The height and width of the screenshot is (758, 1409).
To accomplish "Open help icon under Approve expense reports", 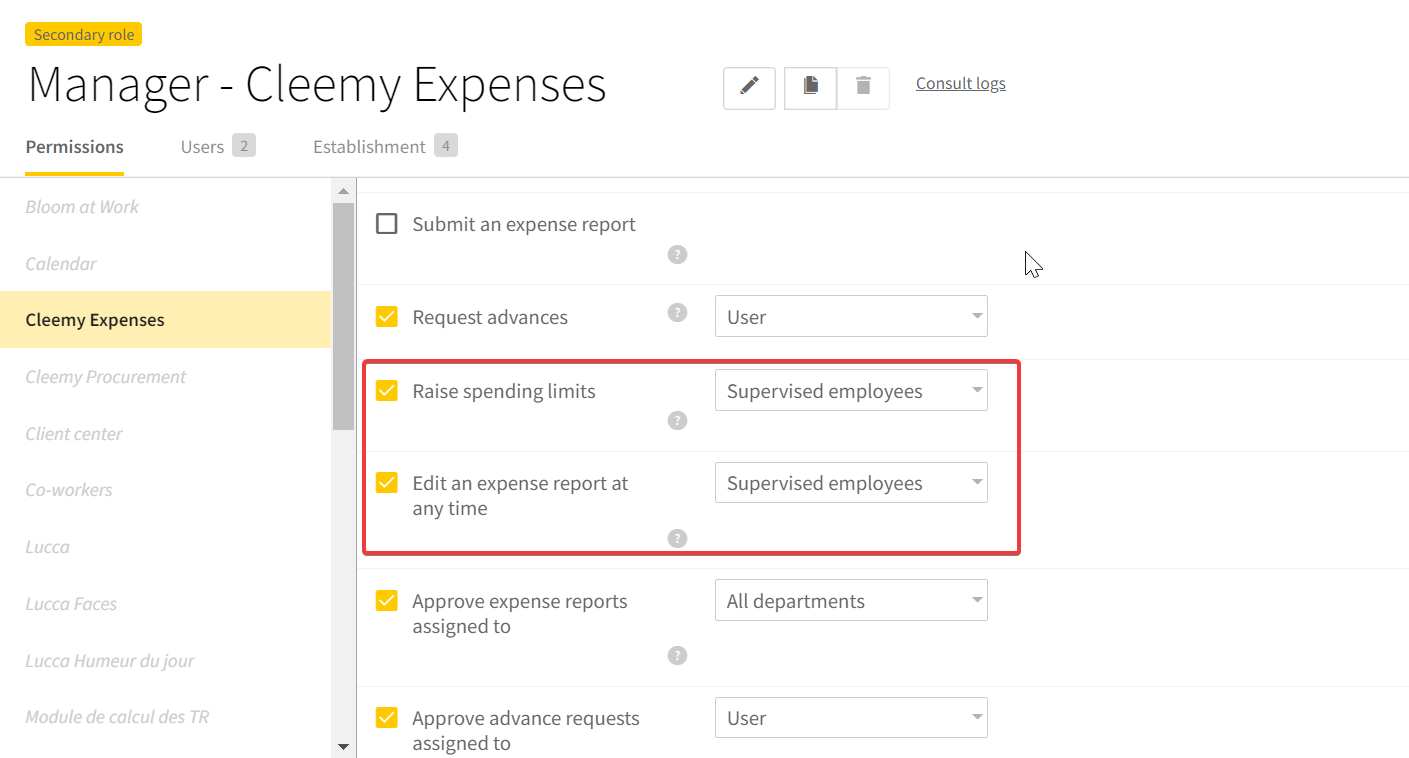I will pyautogui.click(x=677, y=655).
